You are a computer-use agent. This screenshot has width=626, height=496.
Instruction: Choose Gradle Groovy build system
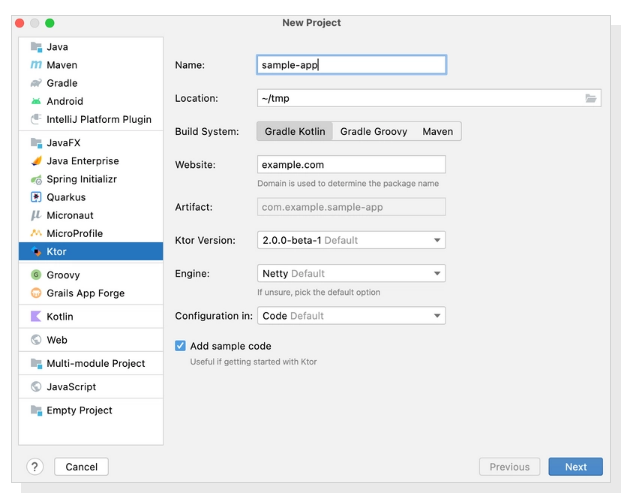(373, 131)
